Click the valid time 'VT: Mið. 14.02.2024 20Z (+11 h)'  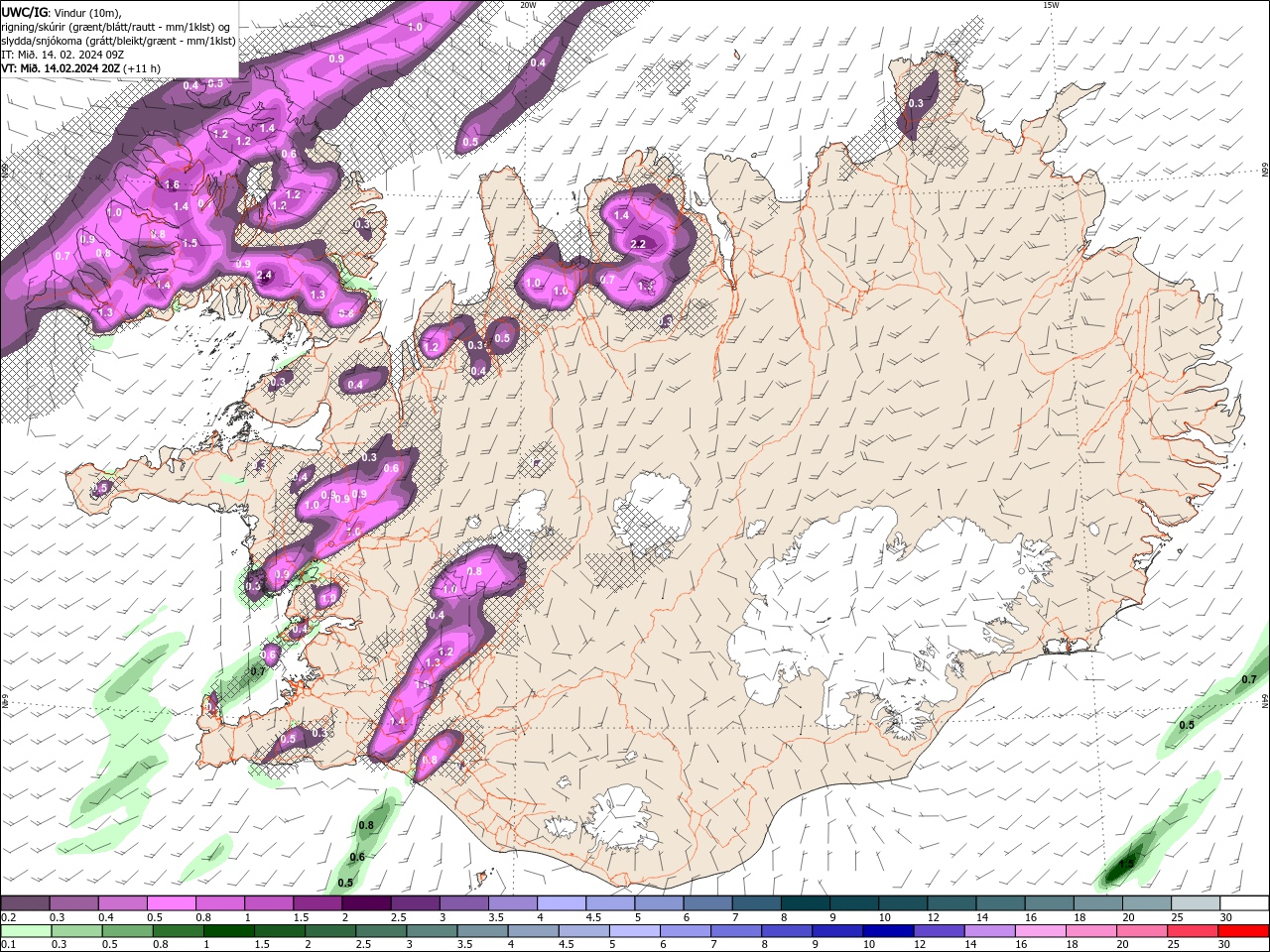(x=80, y=68)
